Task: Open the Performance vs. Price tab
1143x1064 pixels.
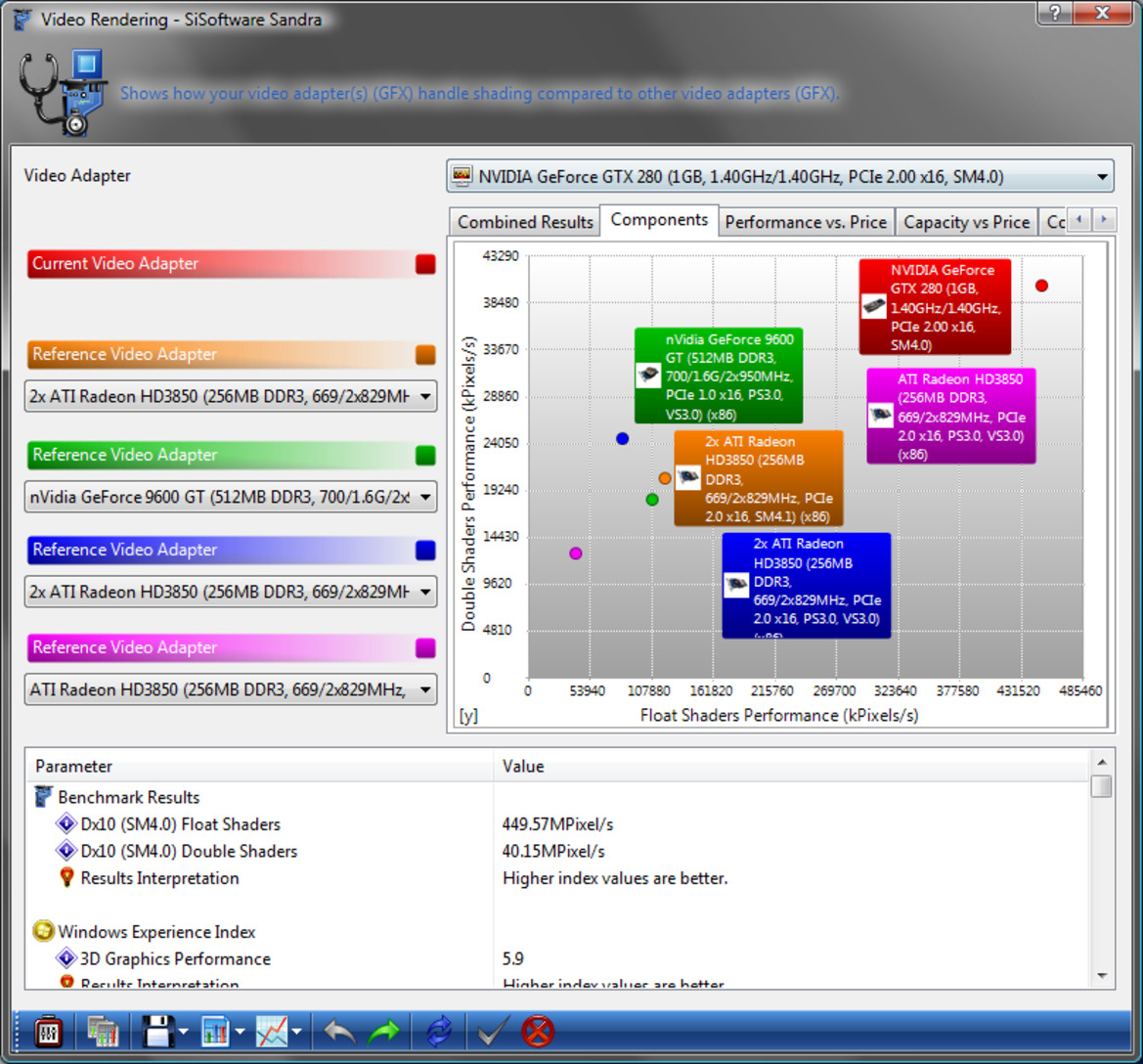Action: tap(806, 222)
